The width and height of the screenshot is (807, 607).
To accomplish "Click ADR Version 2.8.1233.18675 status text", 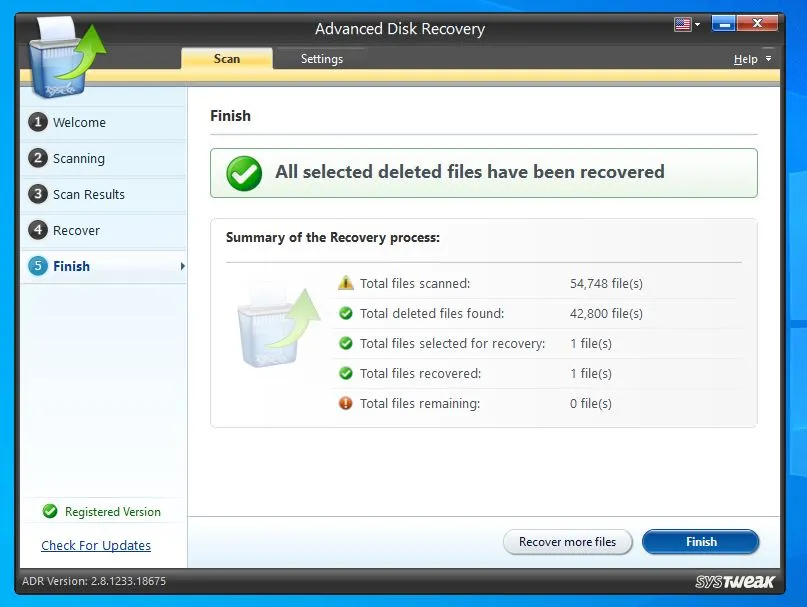I will coord(94,581).
